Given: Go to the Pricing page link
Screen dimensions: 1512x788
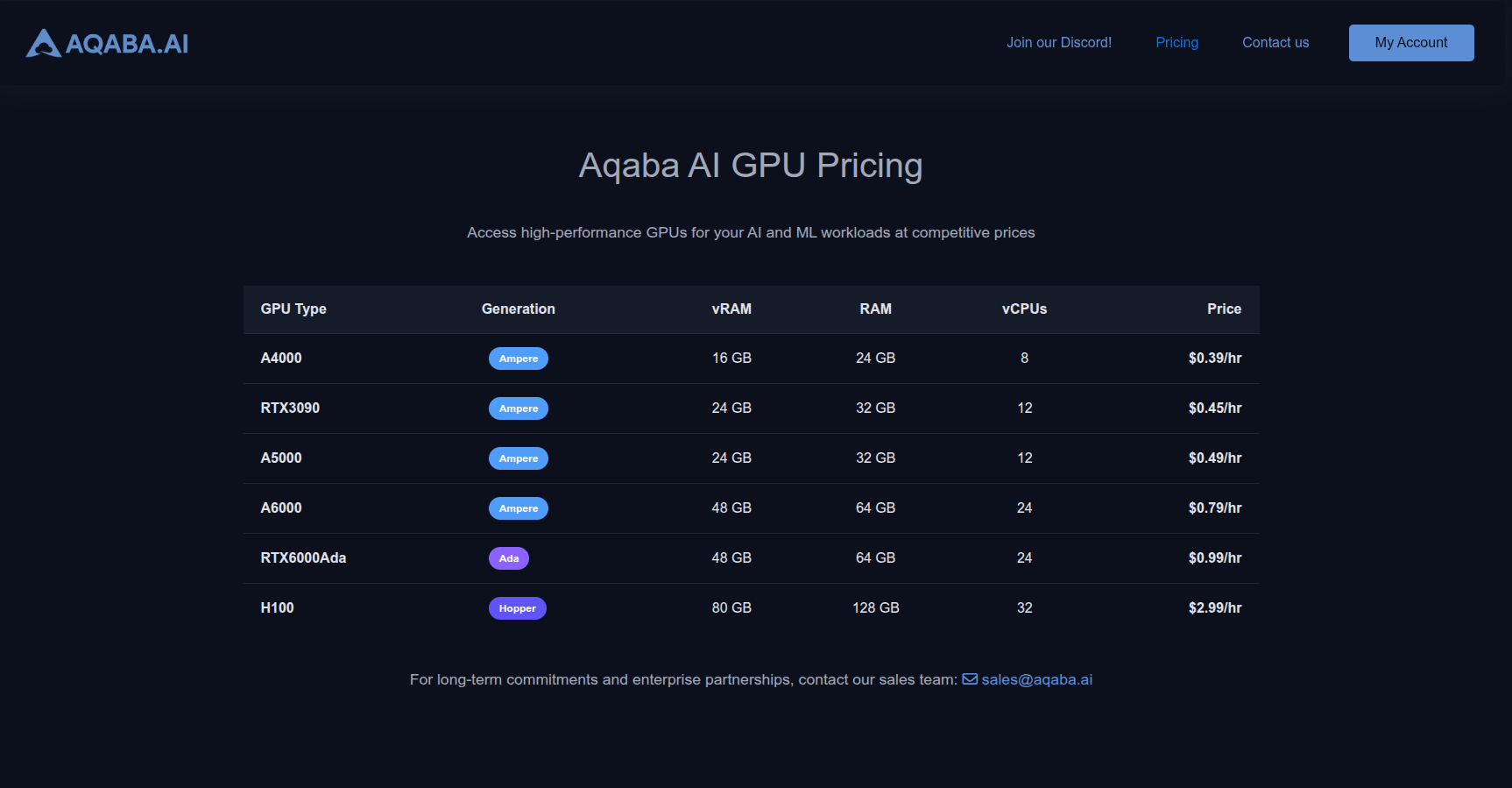Looking at the screenshot, I should point(1176,42).
